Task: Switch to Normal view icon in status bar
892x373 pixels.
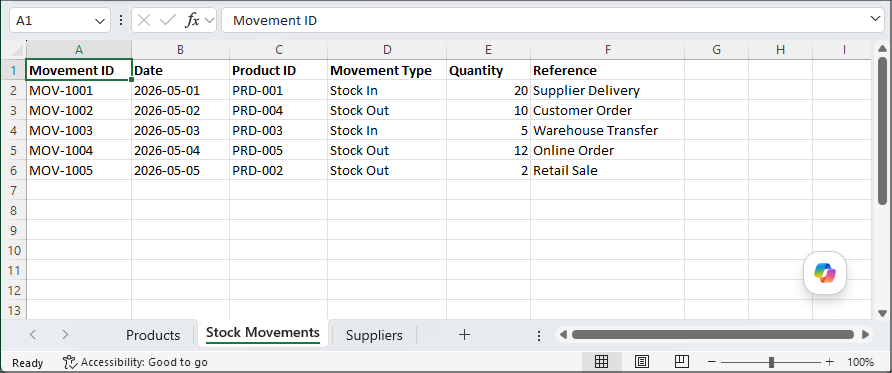Action: pos(601,362)
